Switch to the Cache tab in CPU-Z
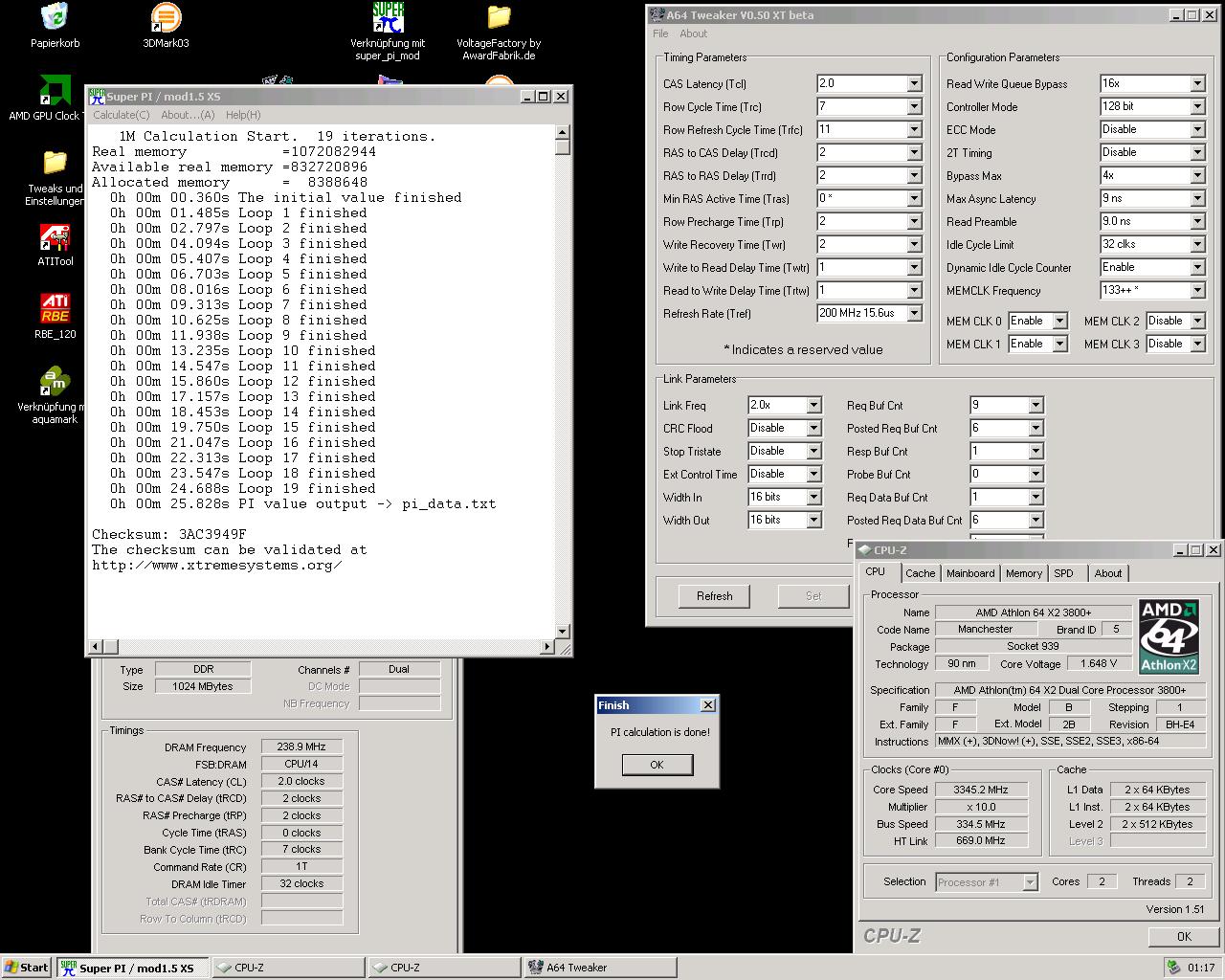Screen dimensions: 1225x980 point(920,573)
